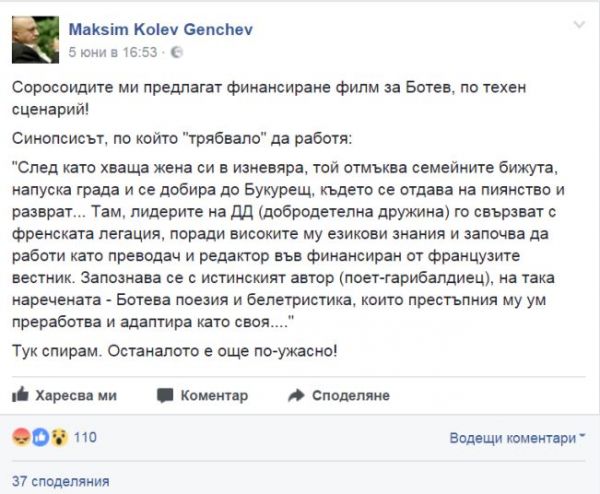The width and height of the screenshot is (600, 494).
Task: Open Maksim Kolev Genchev's profile picture
Action: (35, 40)
